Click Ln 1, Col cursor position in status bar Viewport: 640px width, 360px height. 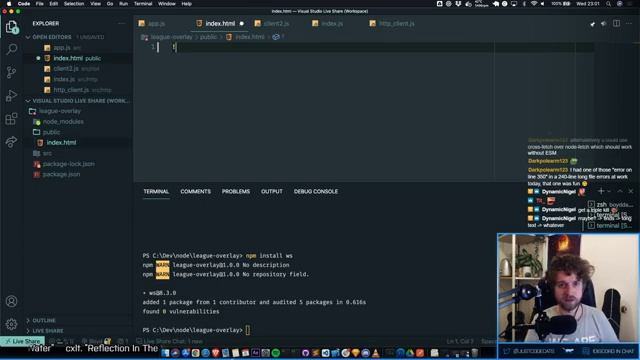[460, 341]
